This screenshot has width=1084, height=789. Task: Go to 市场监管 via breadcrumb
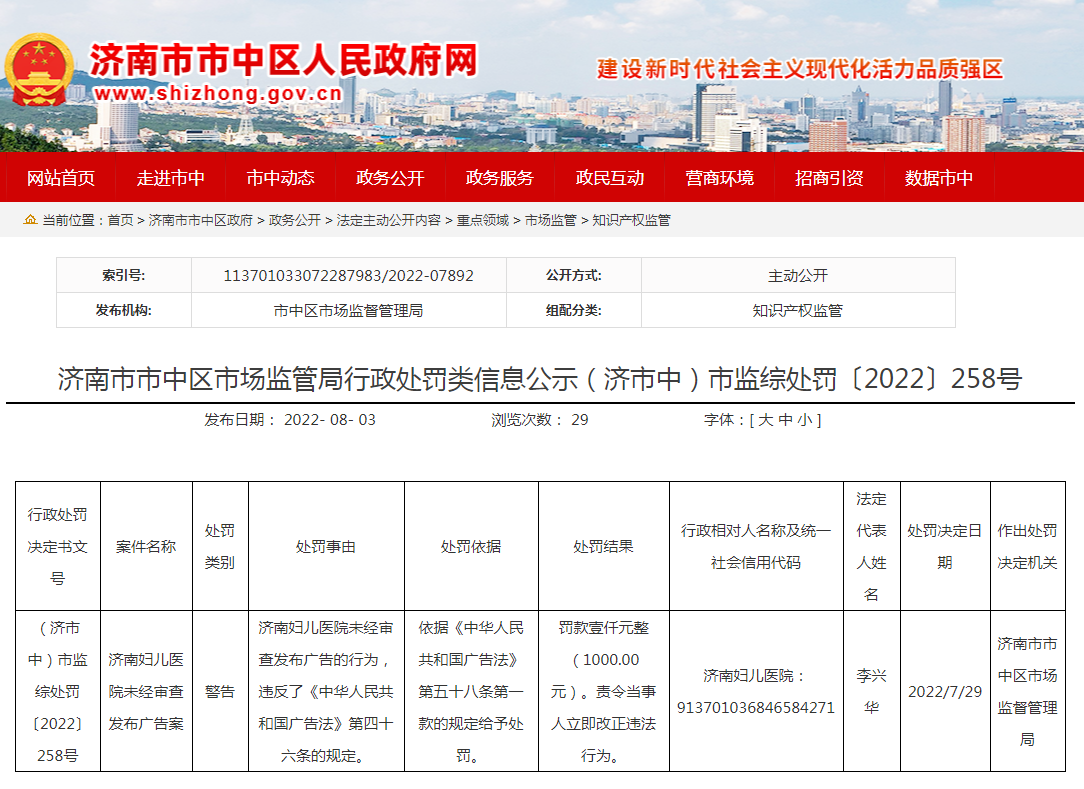551,220
